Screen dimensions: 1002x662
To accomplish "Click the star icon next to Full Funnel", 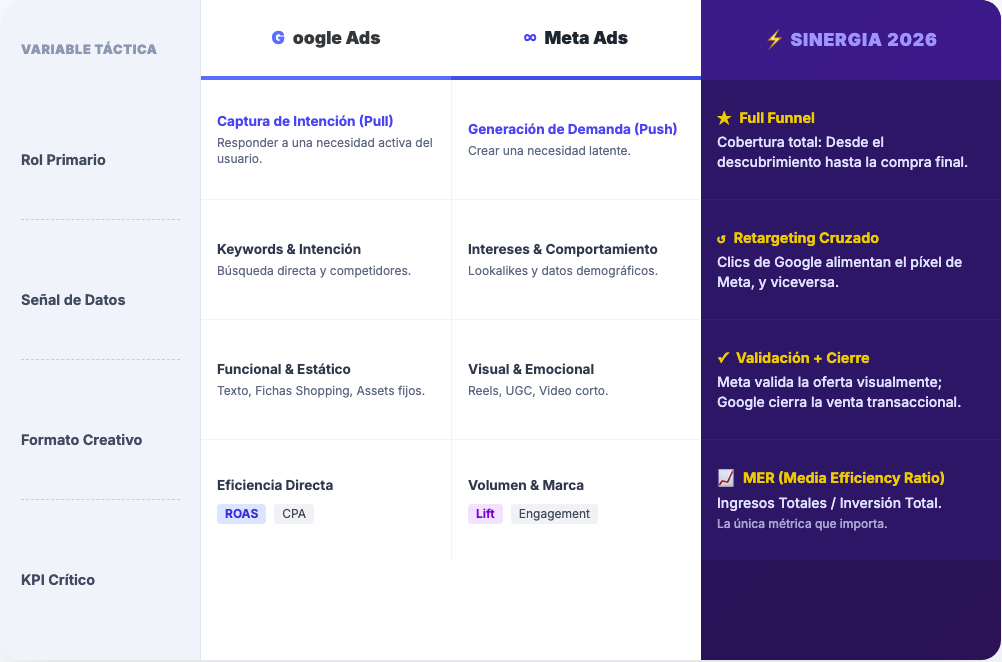I will pyautogui.click(x=724, y=118).
